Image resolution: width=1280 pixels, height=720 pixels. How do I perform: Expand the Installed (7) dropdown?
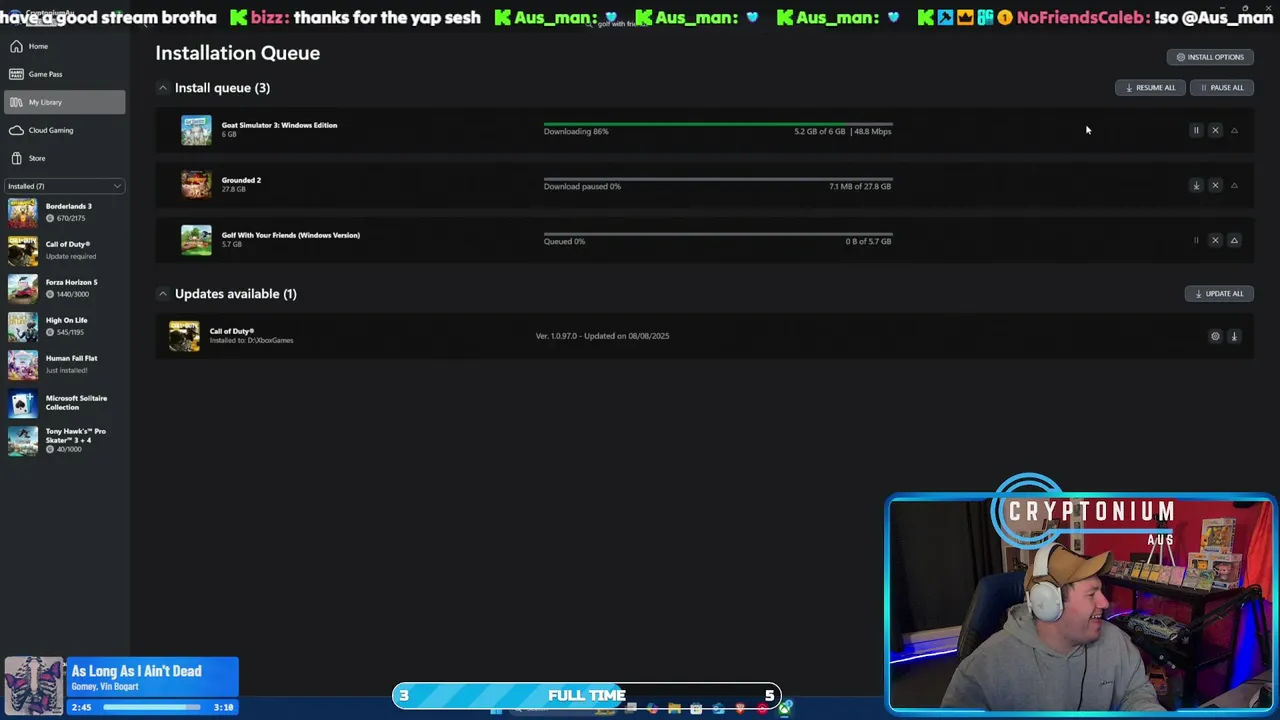64,186
